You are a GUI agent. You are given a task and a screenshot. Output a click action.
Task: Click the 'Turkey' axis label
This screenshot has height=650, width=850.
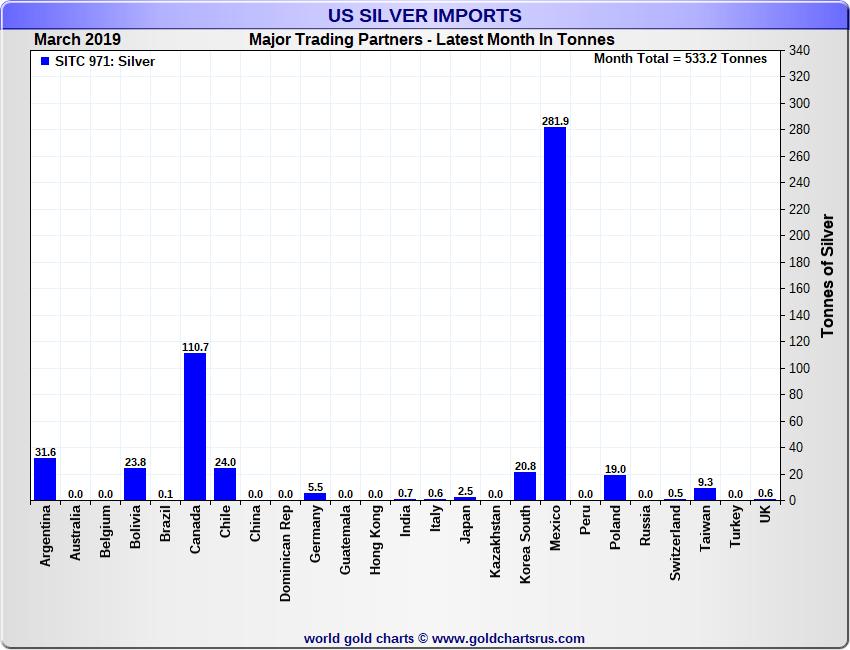[735, 526]
